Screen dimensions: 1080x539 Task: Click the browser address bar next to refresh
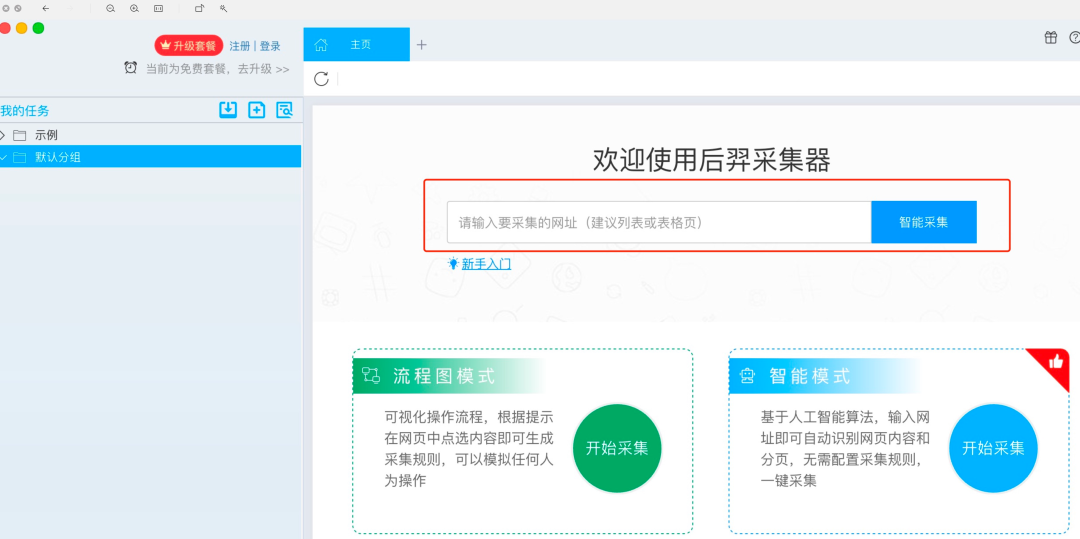point(709,78)
